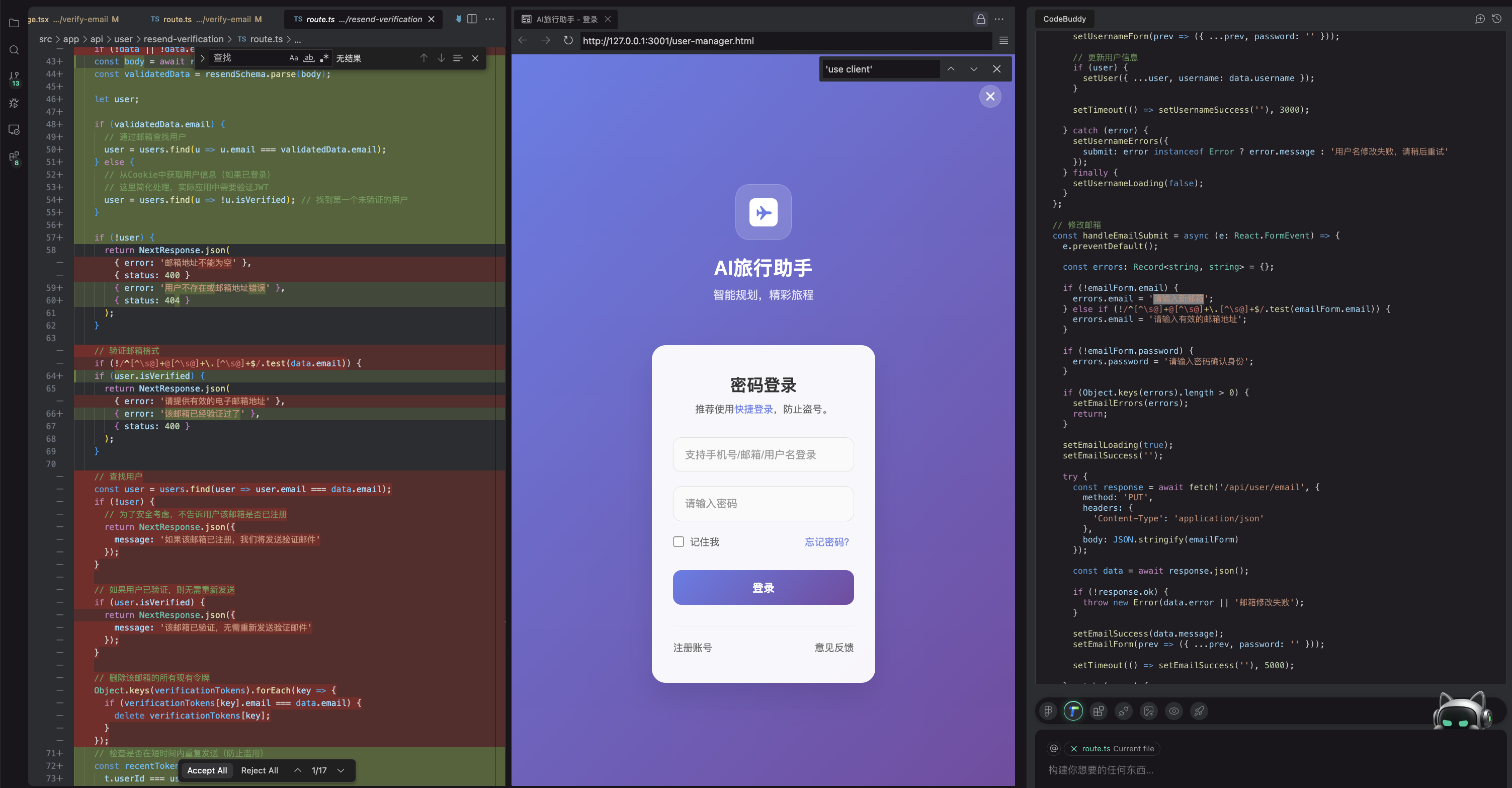The width and height of the screenshot is (1512, 788).
Task: Click the 请输入密码 password field
Action: tap(763, 503)
